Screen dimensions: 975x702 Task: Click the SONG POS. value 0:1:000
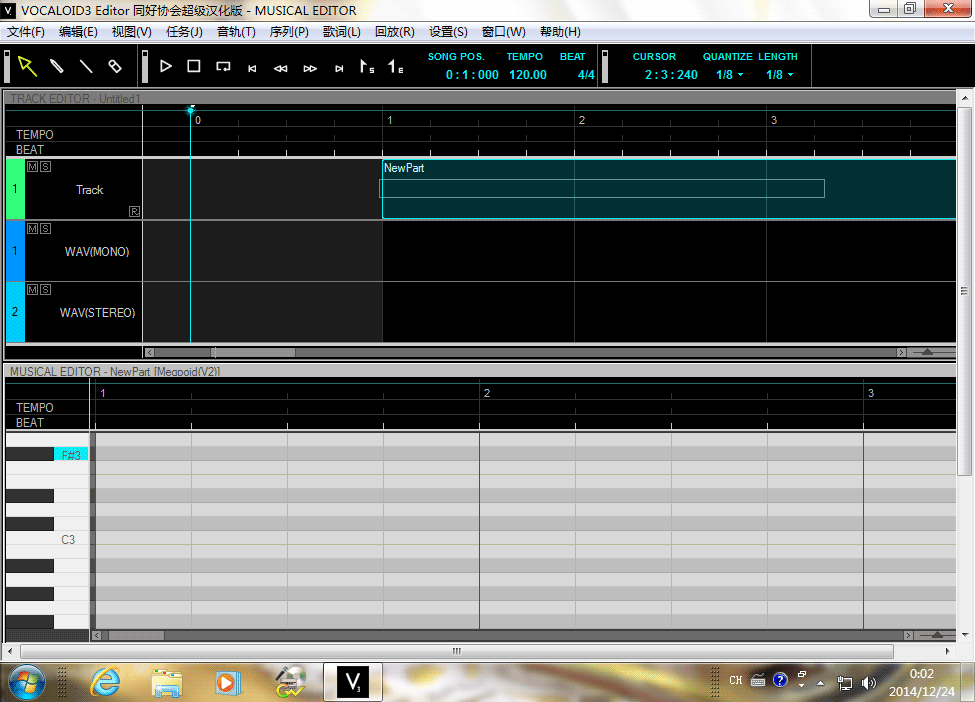[472, 75]
